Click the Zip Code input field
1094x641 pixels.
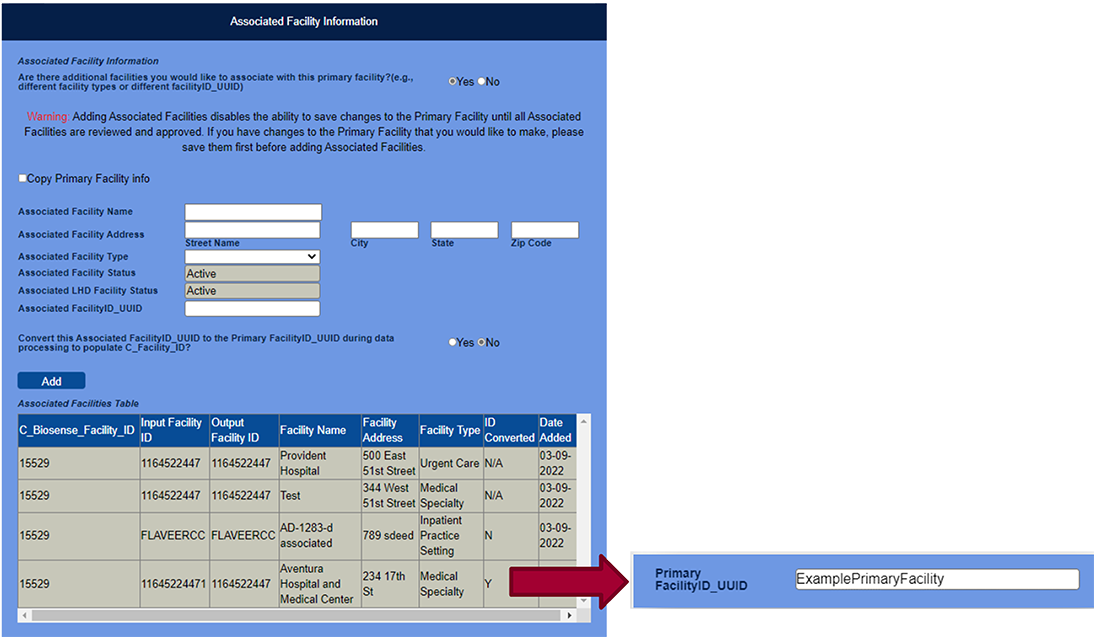[x=544, y=229]
